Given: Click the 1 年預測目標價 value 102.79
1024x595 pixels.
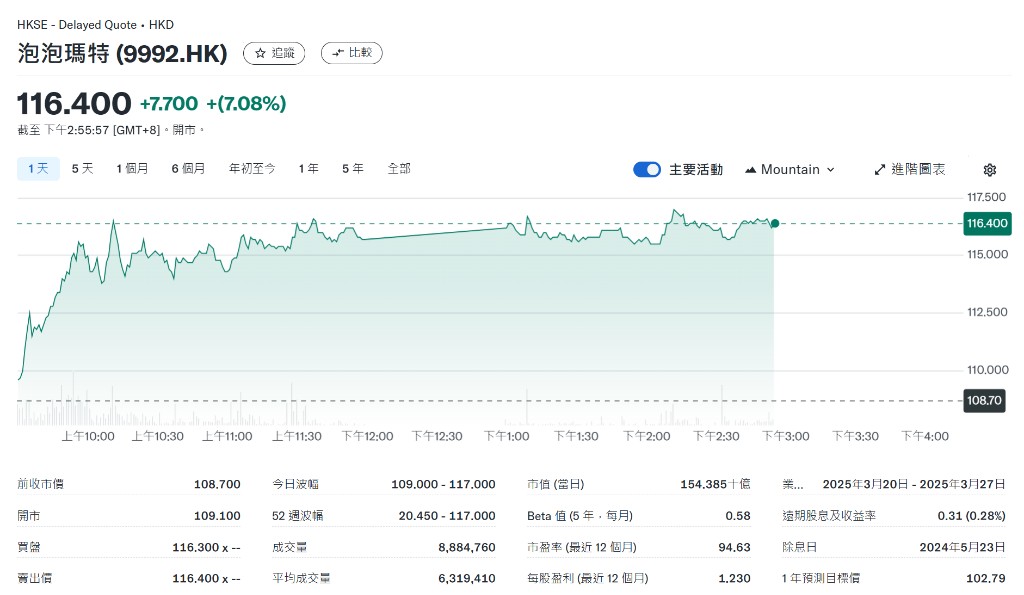Looking at the screenshot, I should 986,578.
